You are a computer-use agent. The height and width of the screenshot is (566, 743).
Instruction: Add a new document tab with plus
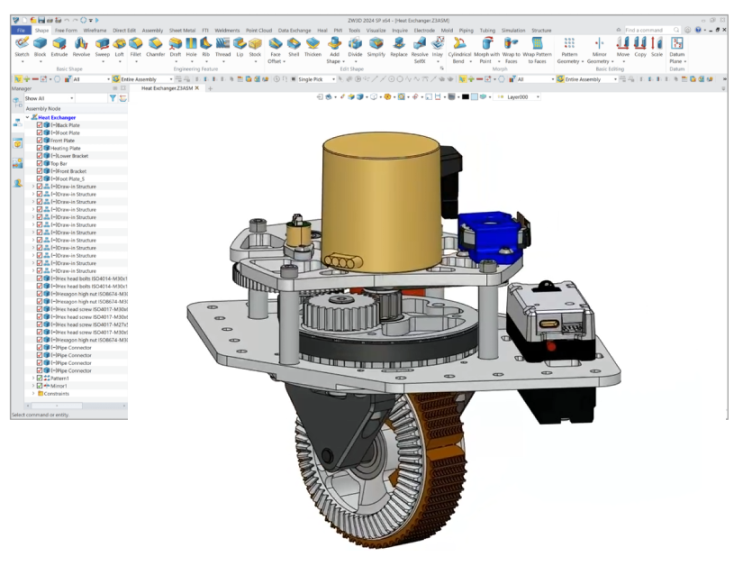[x=210, y=88]
